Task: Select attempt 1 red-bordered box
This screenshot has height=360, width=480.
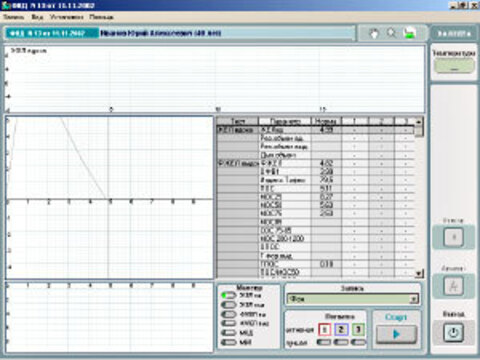Action: click(324, 330)
